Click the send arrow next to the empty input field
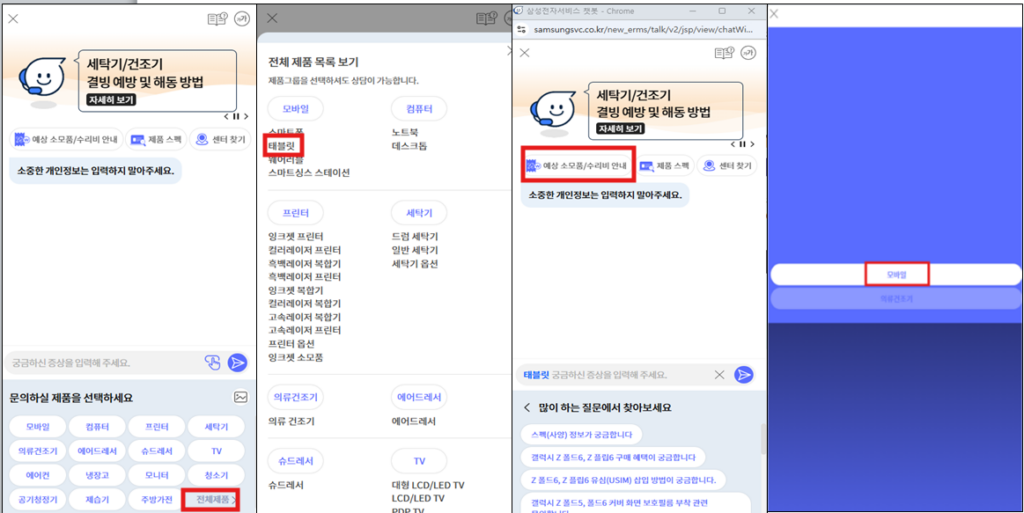Screen dimensions: 1024x513 coord(237,362)
